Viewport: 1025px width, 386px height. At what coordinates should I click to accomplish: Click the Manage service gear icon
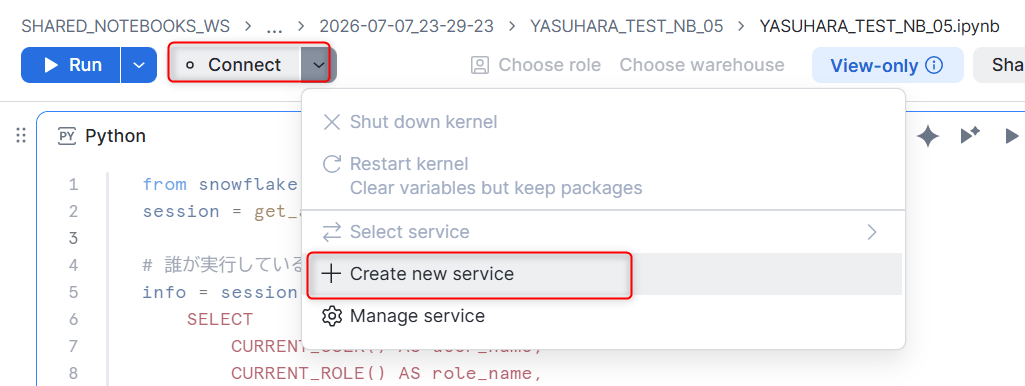[332, 317]
